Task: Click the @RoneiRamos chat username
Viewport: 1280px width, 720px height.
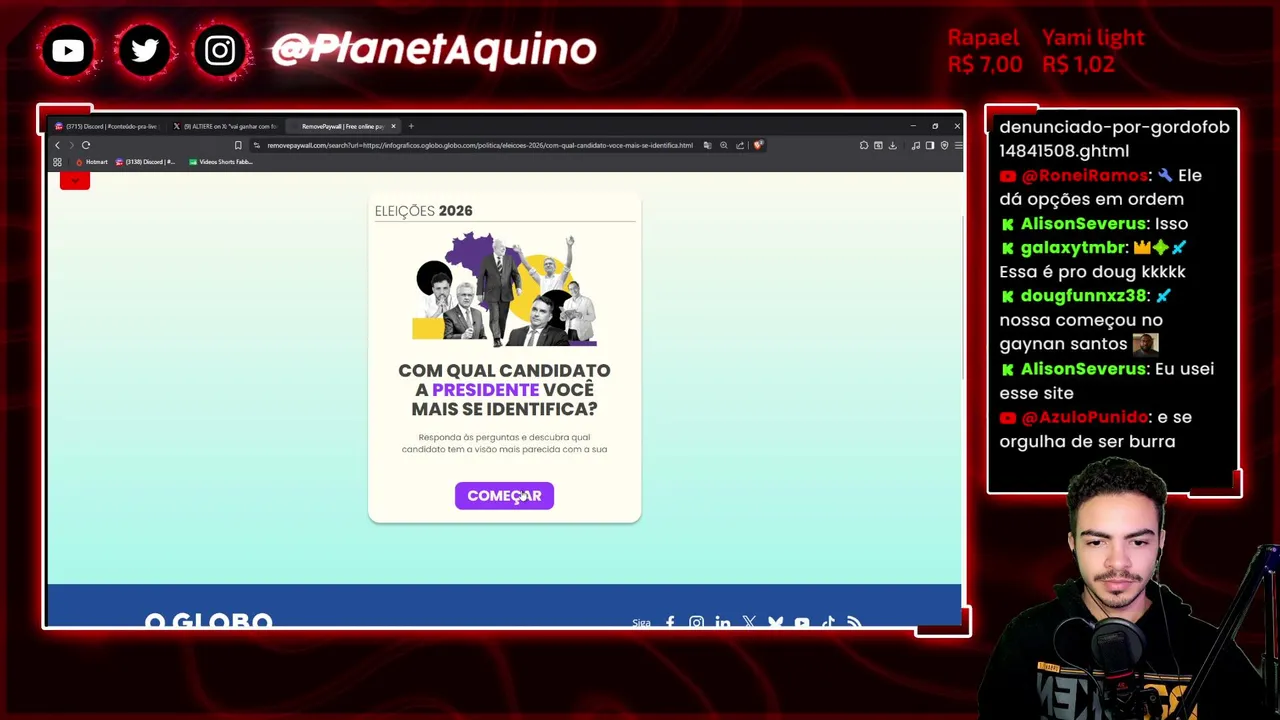Action: [1085, 176]
